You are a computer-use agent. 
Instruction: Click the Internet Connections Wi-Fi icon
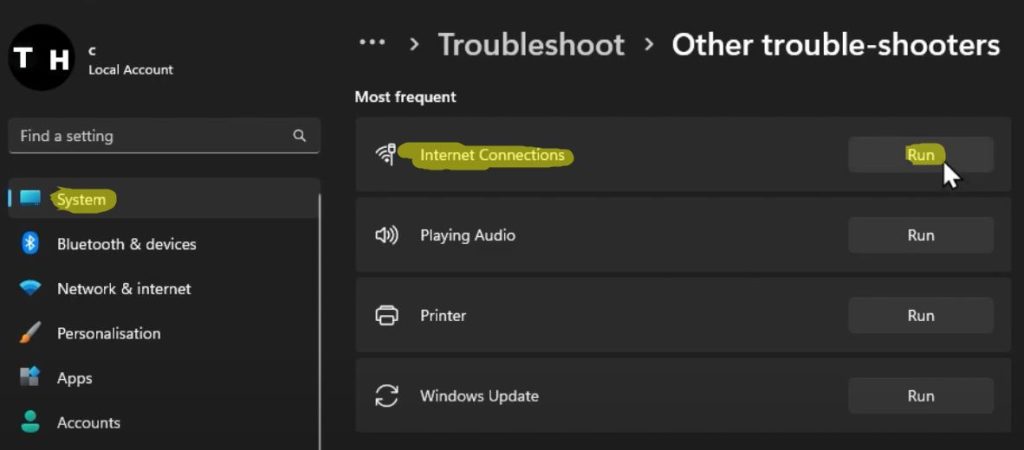(x=386, y=155)
